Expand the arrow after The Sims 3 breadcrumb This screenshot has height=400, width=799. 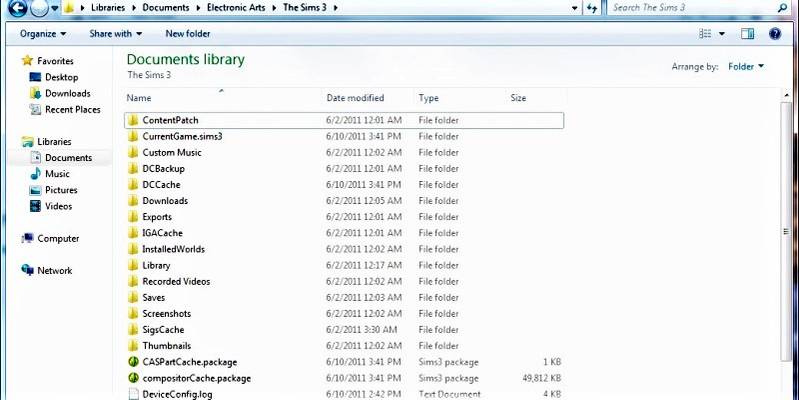coord(336,8)
